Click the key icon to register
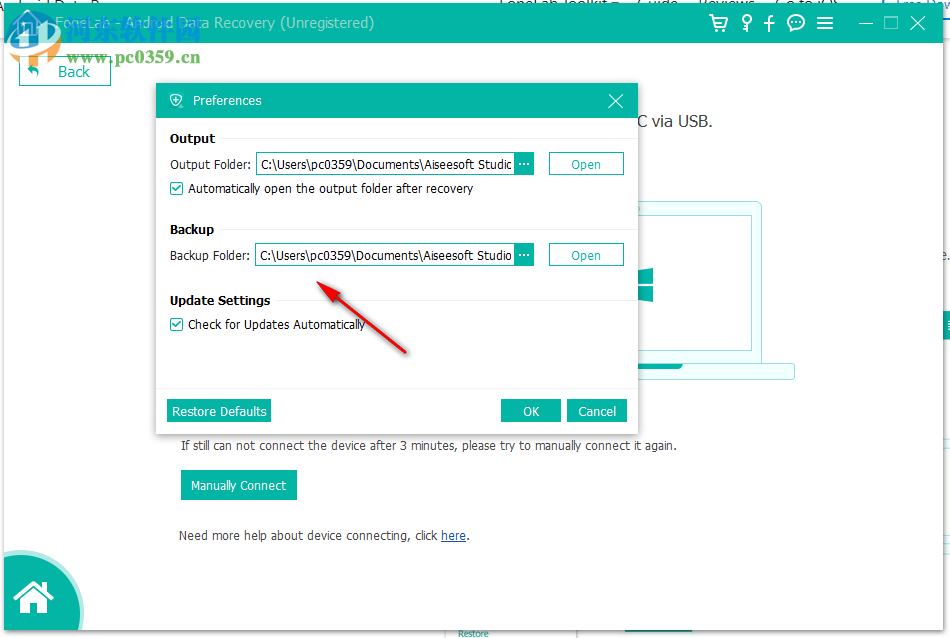Viewport: 950px width, 638px height. pos(746,22)
